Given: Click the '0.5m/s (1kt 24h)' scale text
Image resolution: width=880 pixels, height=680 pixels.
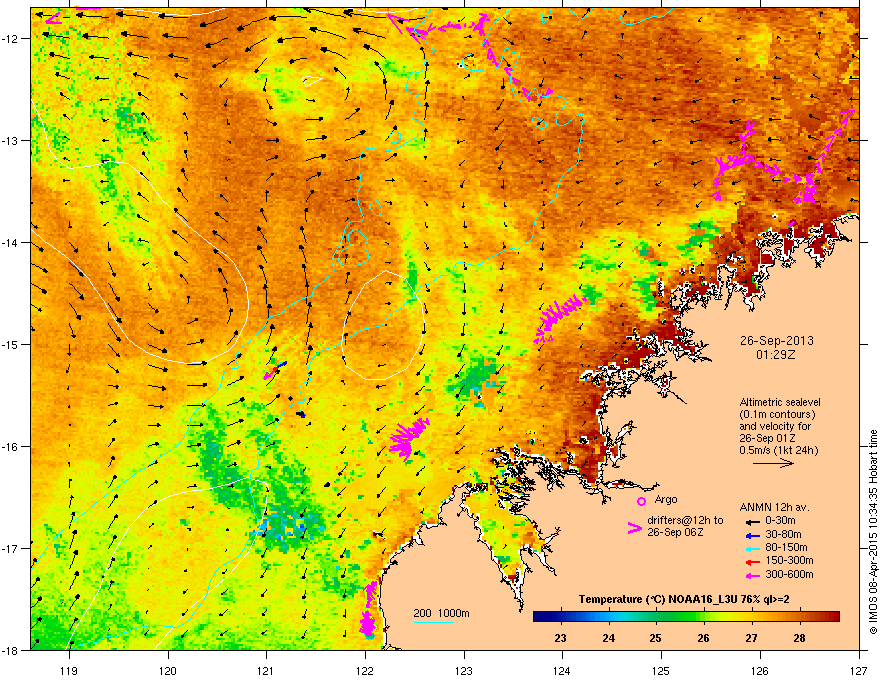Looking at the screenshot, I should click(778, 450).
